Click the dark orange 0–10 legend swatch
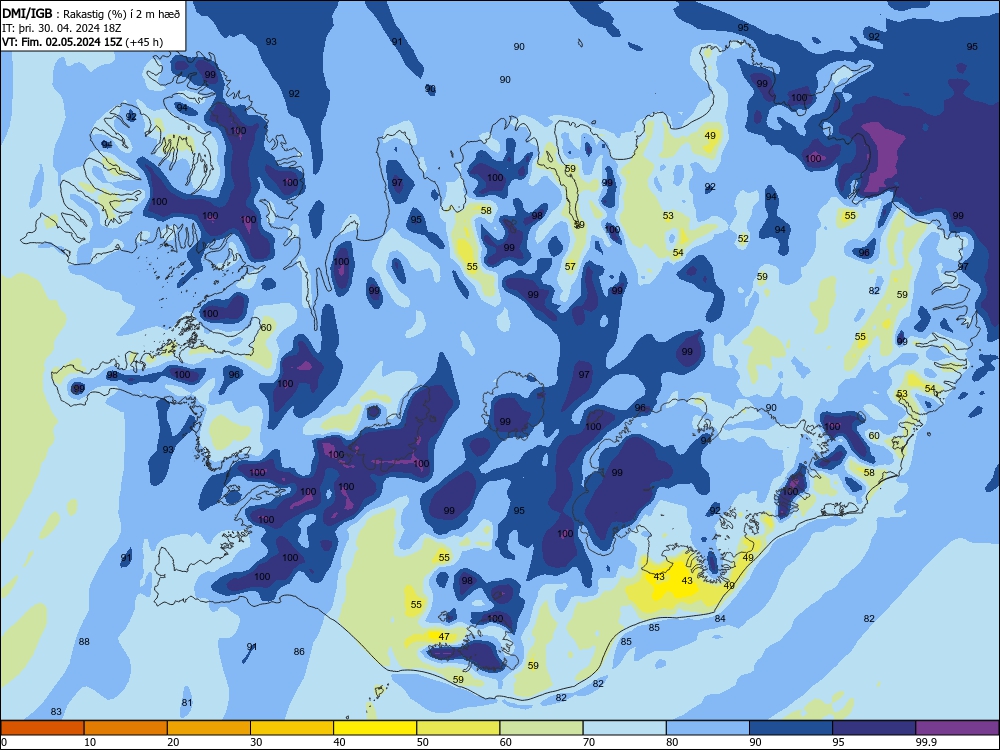1000x750 pixels. 42,728
